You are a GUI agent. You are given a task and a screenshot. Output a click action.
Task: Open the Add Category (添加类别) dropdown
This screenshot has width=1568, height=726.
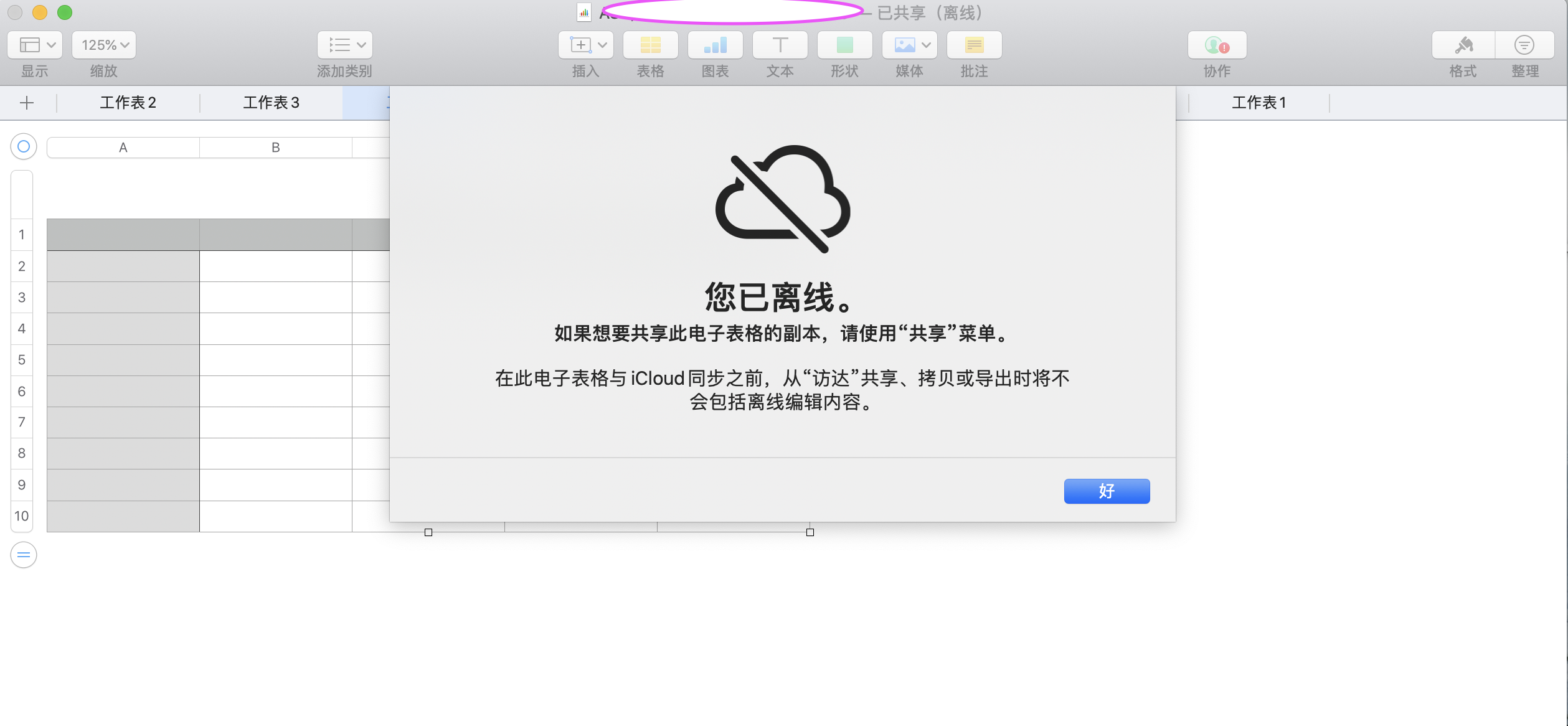pos(345,45)
